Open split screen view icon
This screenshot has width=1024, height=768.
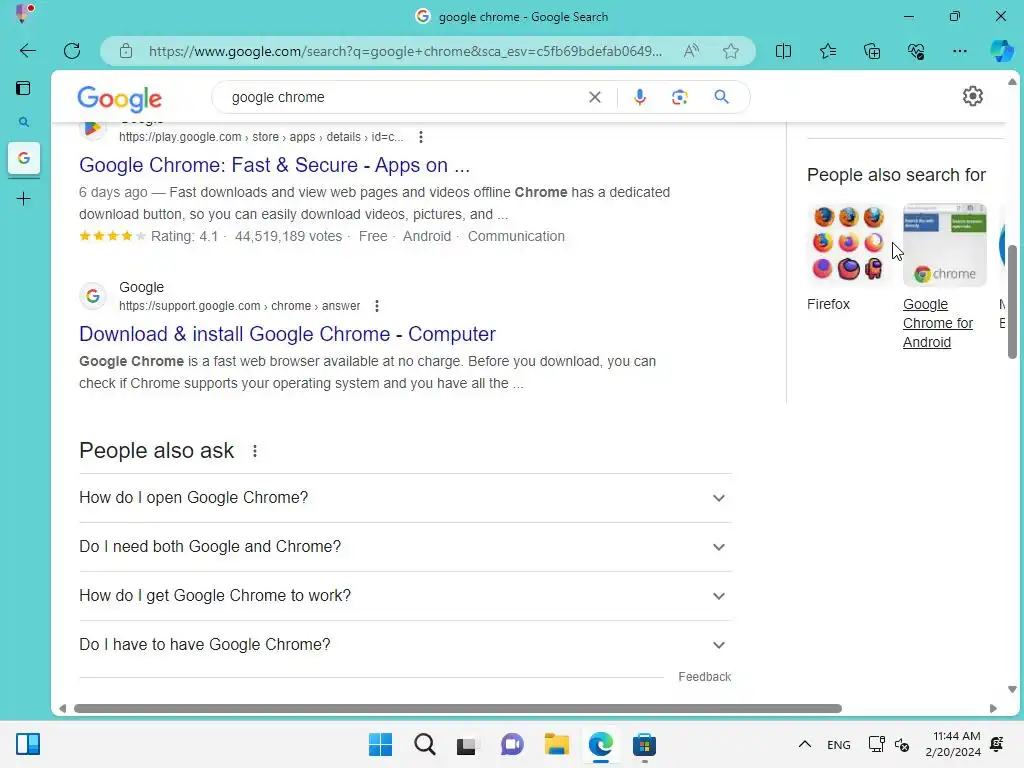pos(783,51)
